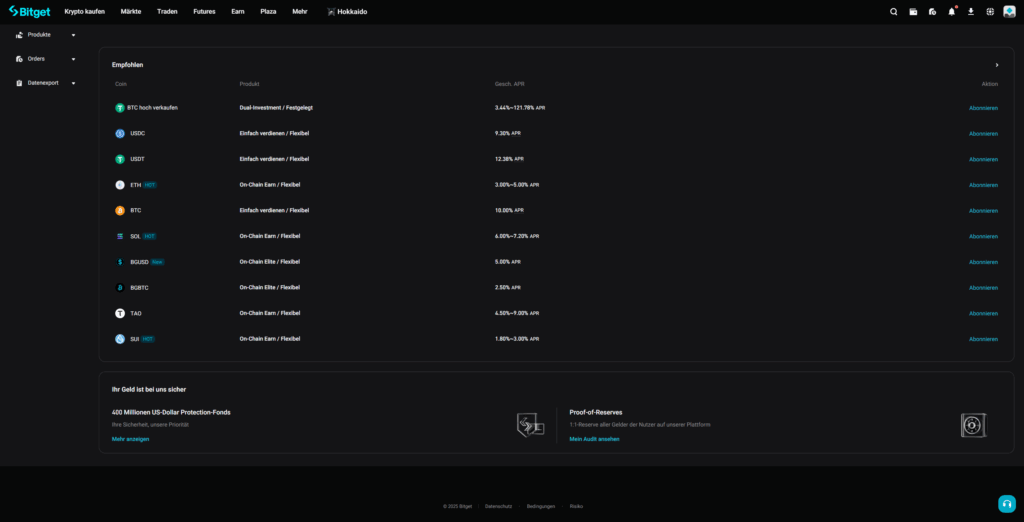This screenshot has height=522, width=1024.
Task: Click the BGBTC coin icon
Action: (x=120, y=287)
